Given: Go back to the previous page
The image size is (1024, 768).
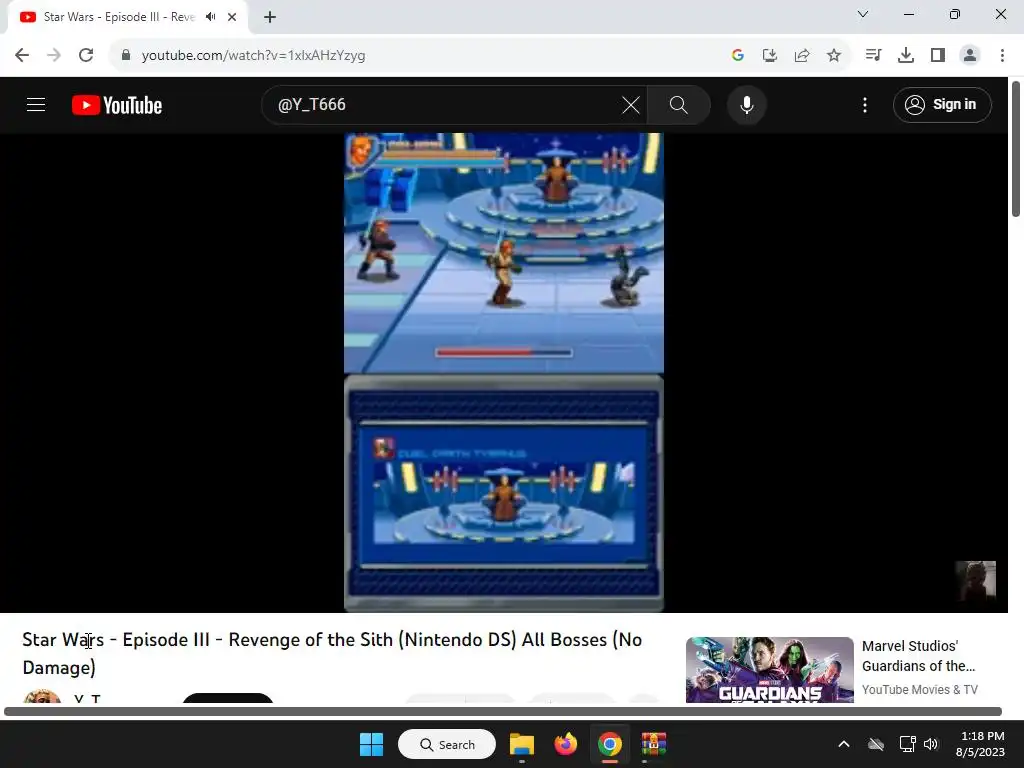Looking at the screenshot, I should (22, 55).
